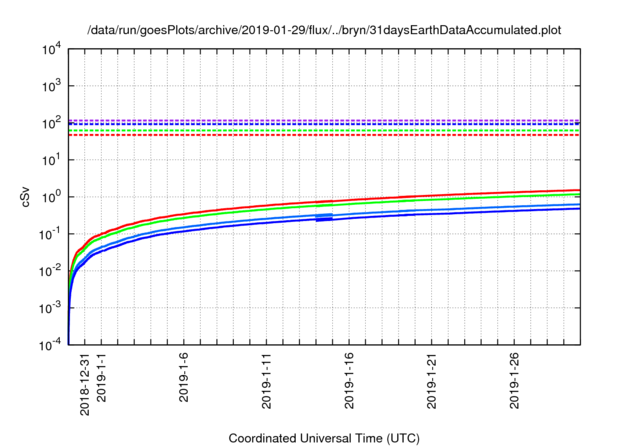Click the 2018-12-31 date tick label
The width and height of the screenshot is (640, 448).
pyautogui.click(x=85, y=385)
